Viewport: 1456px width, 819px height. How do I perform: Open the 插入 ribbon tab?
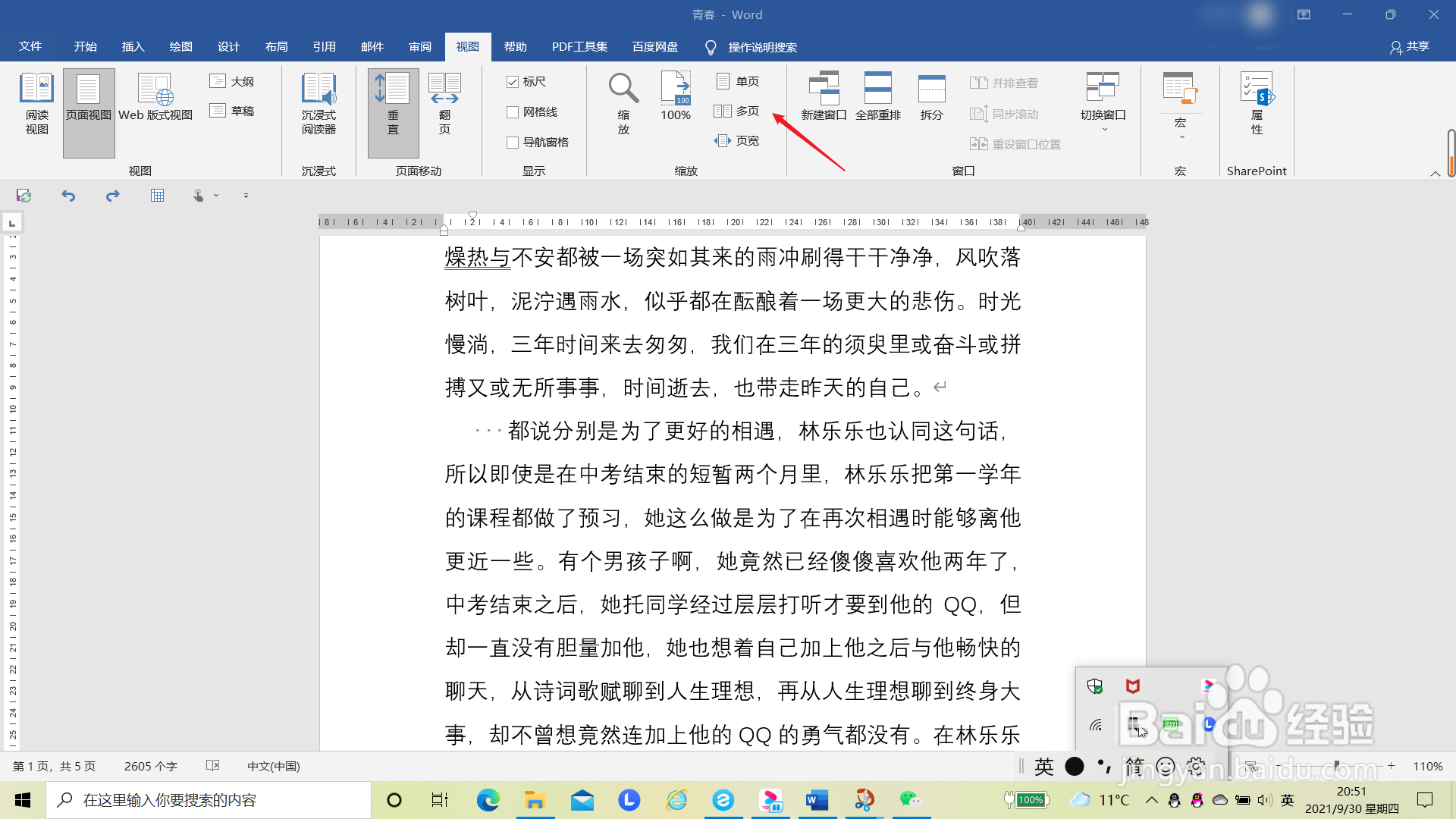133,47
